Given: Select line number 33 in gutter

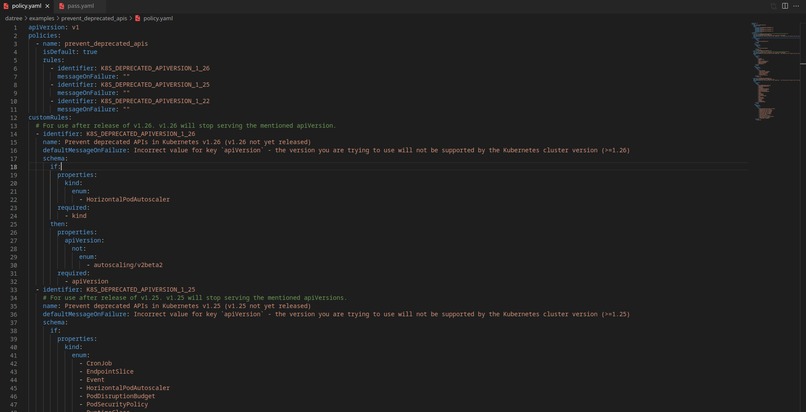Looking at the screenshot, I should (x=14, y=290).
